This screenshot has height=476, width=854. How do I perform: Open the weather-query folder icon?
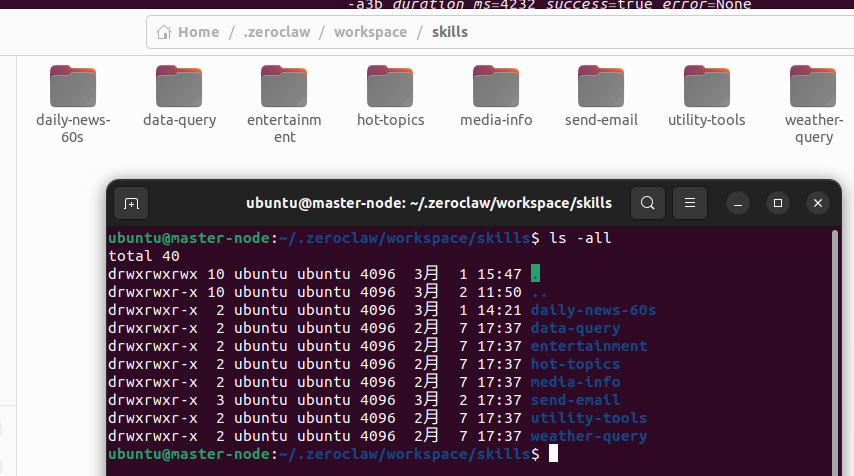(813, 86)
